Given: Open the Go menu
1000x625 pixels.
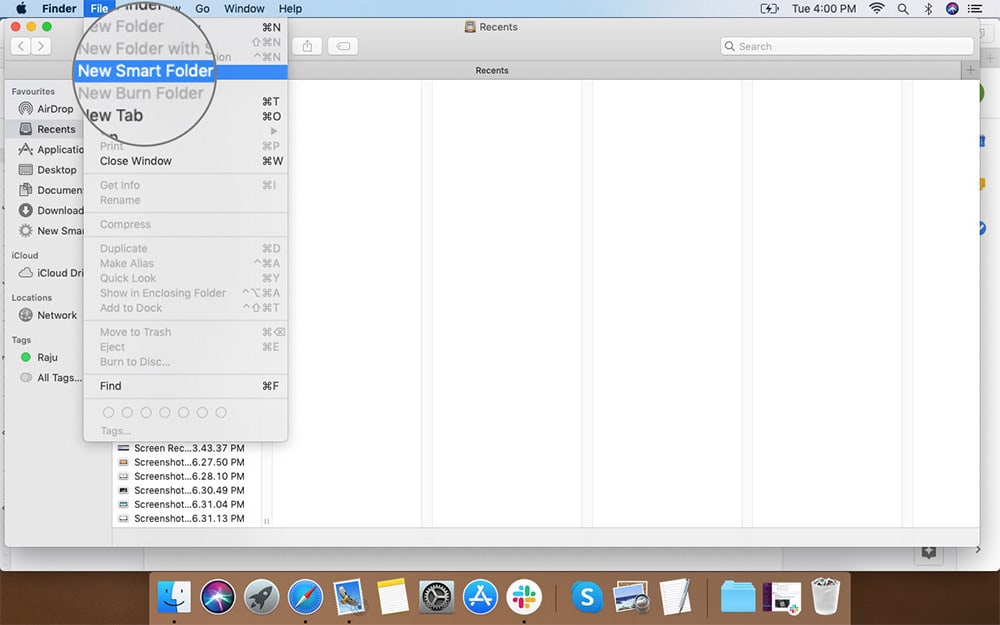Looking at the screenshot, I should pos(203,8).
